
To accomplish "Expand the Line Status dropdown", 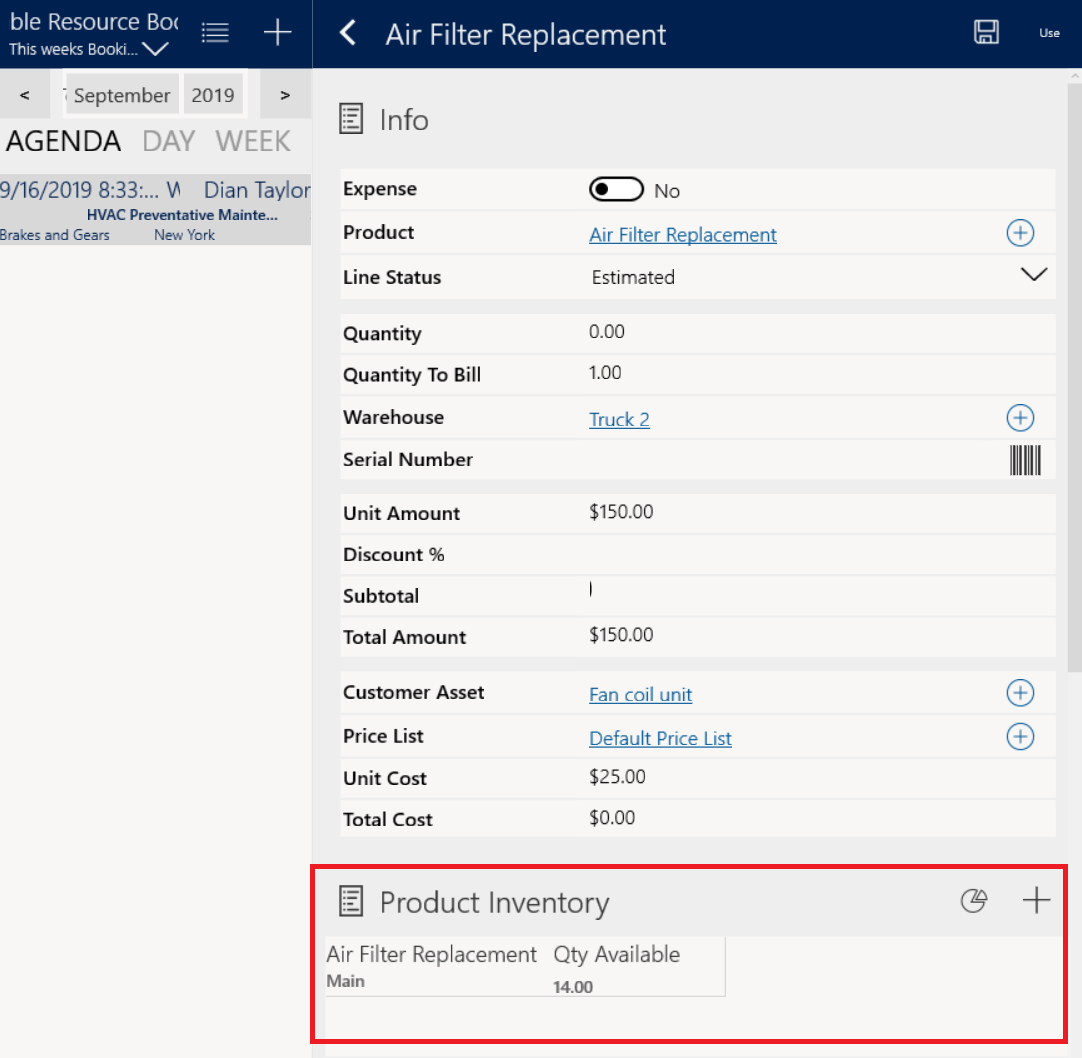I will pos(1033,275).
